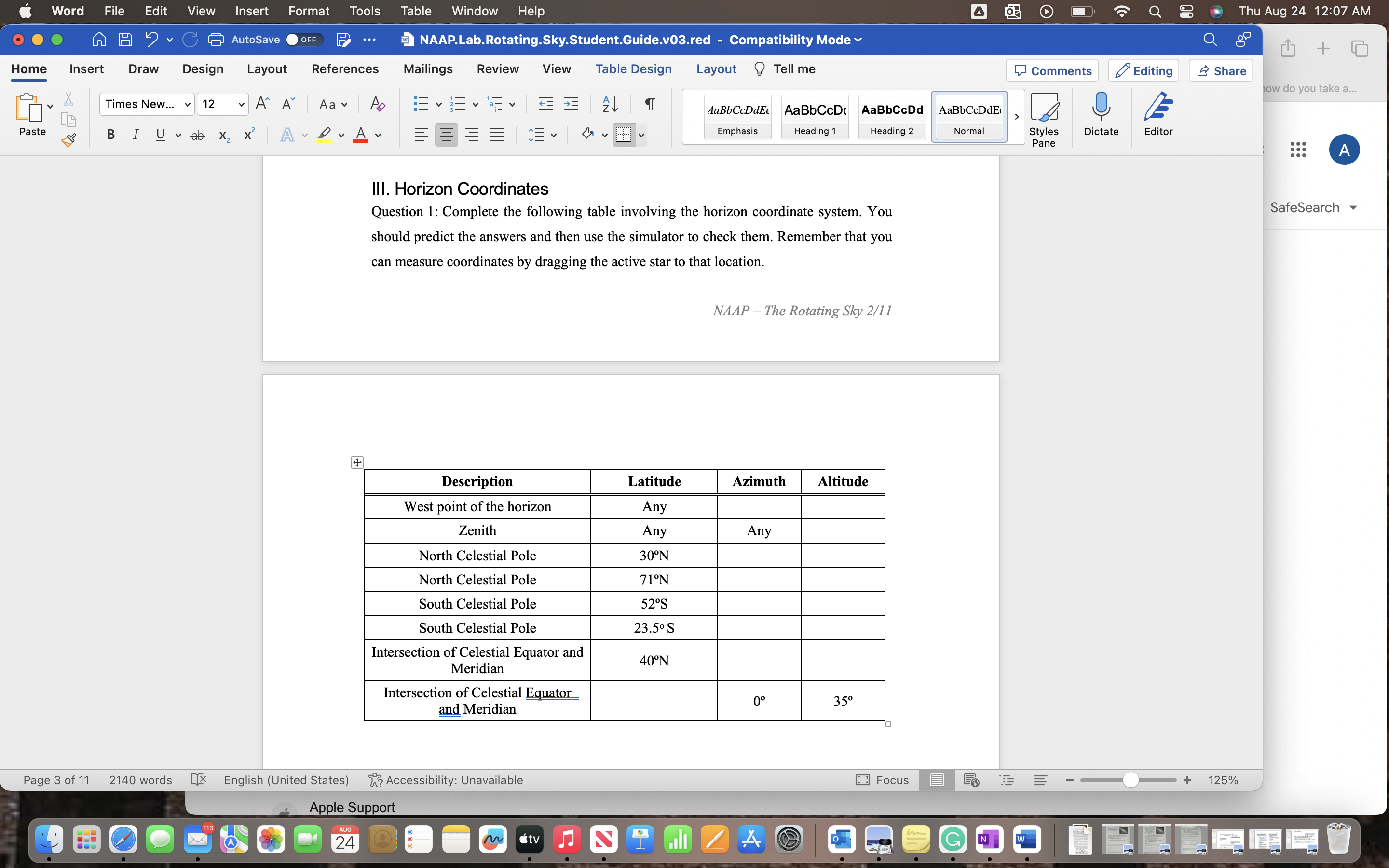Switch to the Table Design tab
This screenshot has width=1389, height=868.
(633, 69)
